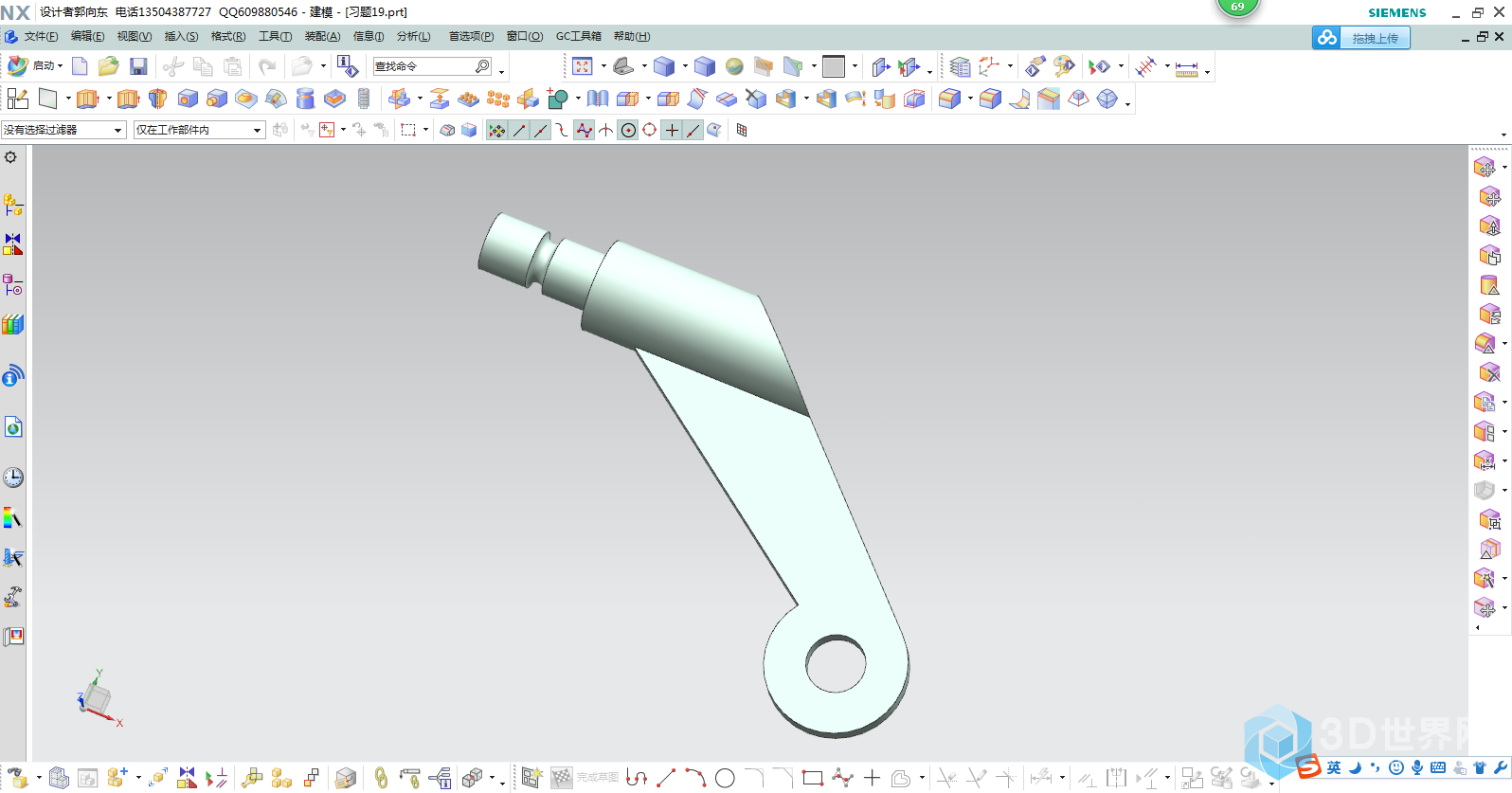This screenshot has width=1512, height=793.
Task: Click the 拖拽上传 upload button
Action: coord(1361,38)
